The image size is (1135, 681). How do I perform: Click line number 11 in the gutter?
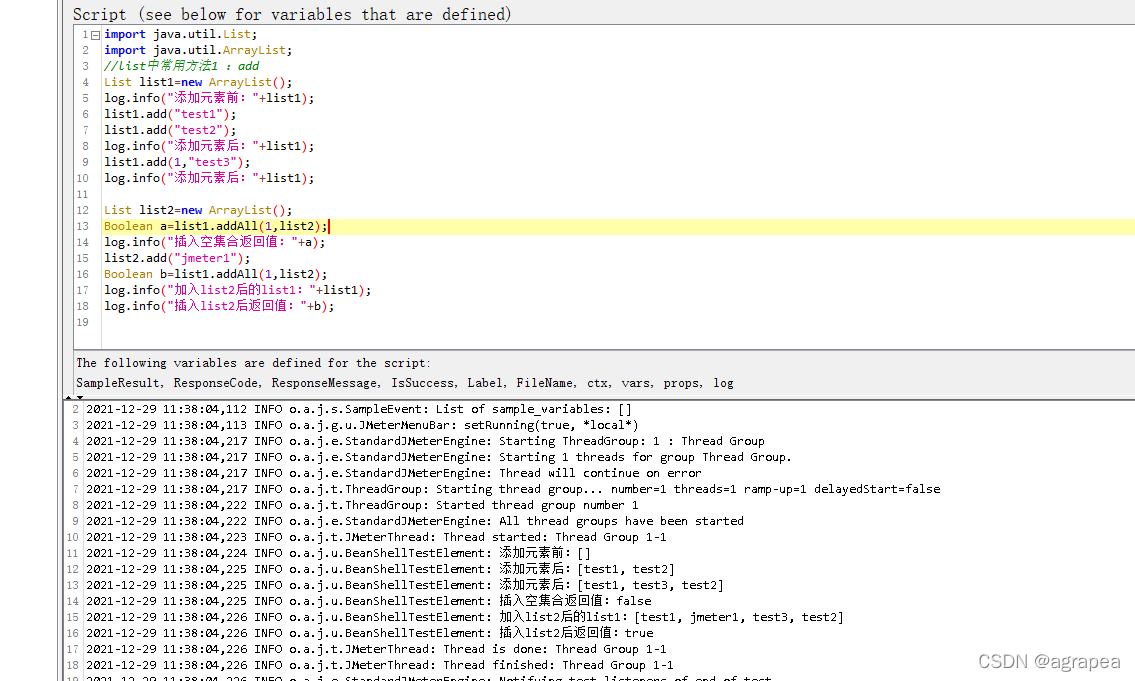tap(83, 194)
